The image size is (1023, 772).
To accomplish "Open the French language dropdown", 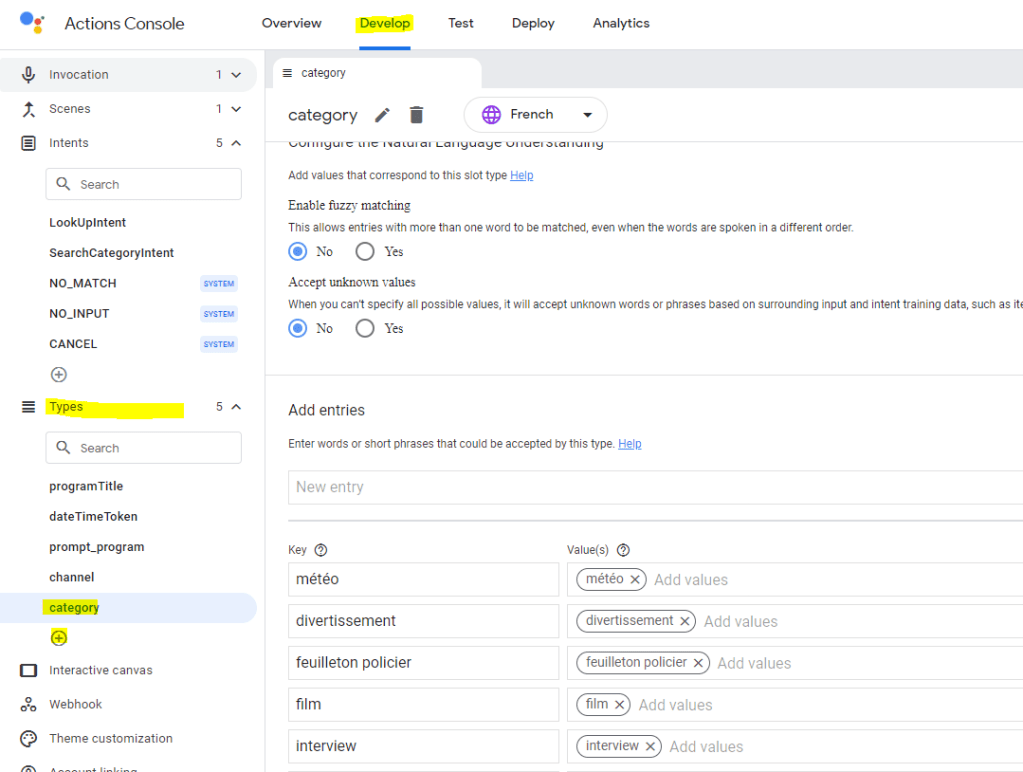I will pyautogui.click(x=536, y=115).
